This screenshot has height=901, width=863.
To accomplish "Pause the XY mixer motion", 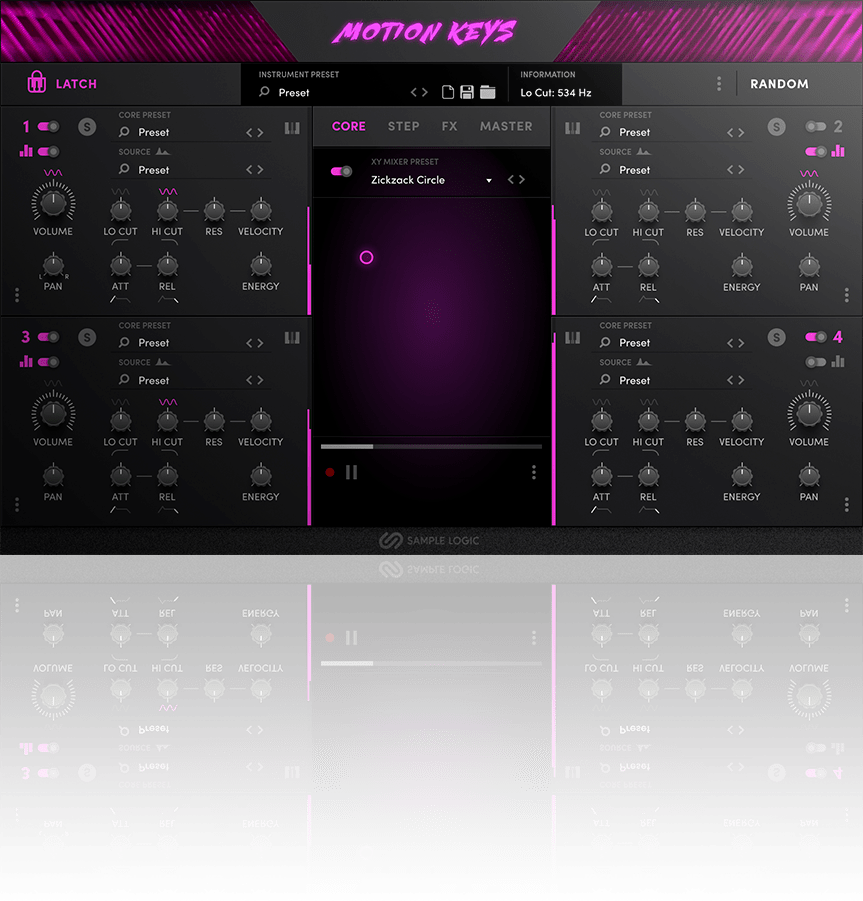I will 352,472.
